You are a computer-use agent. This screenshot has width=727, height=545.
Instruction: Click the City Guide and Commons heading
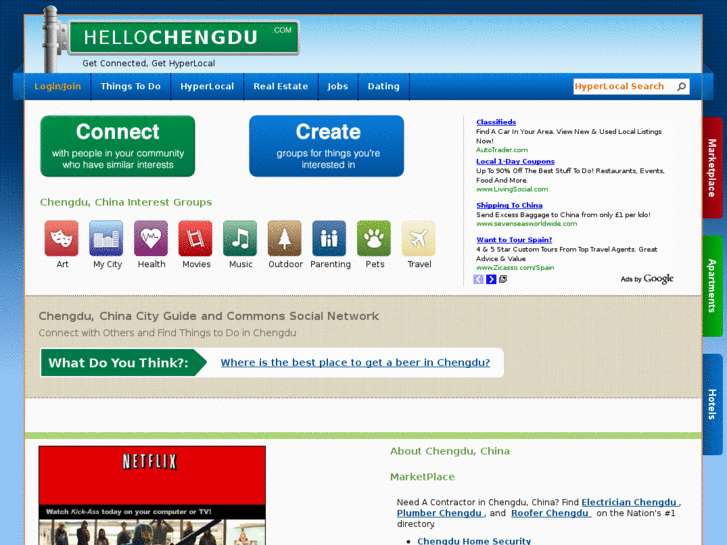209,316
